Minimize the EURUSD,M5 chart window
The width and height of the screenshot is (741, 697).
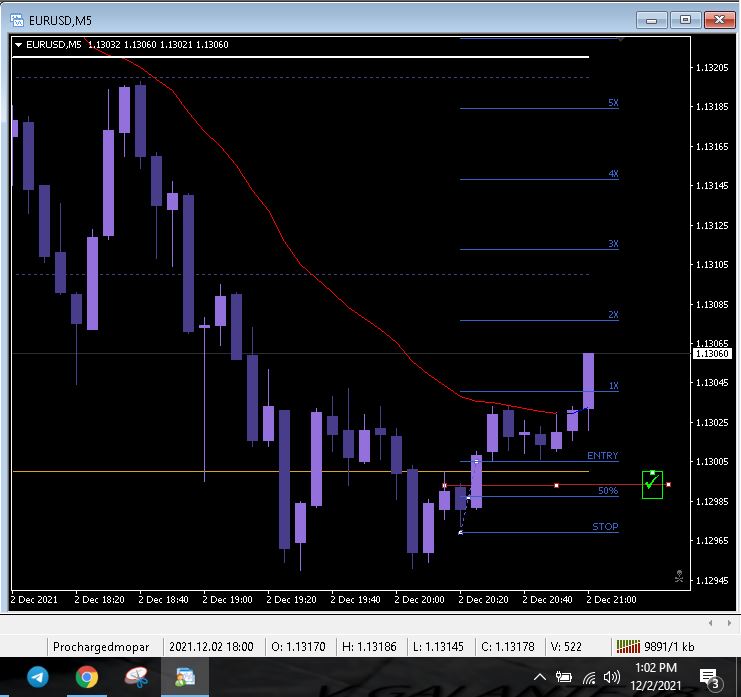tap(652, 20)
